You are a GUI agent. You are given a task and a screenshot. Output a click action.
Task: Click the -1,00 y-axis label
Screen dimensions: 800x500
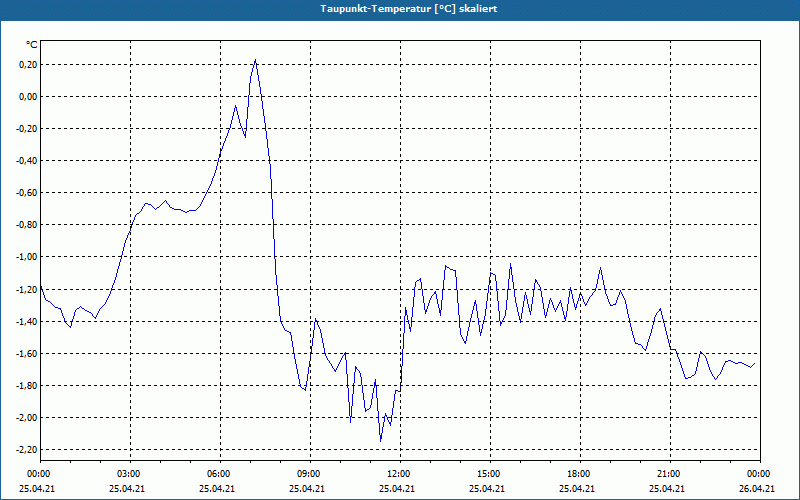[27, 257]
